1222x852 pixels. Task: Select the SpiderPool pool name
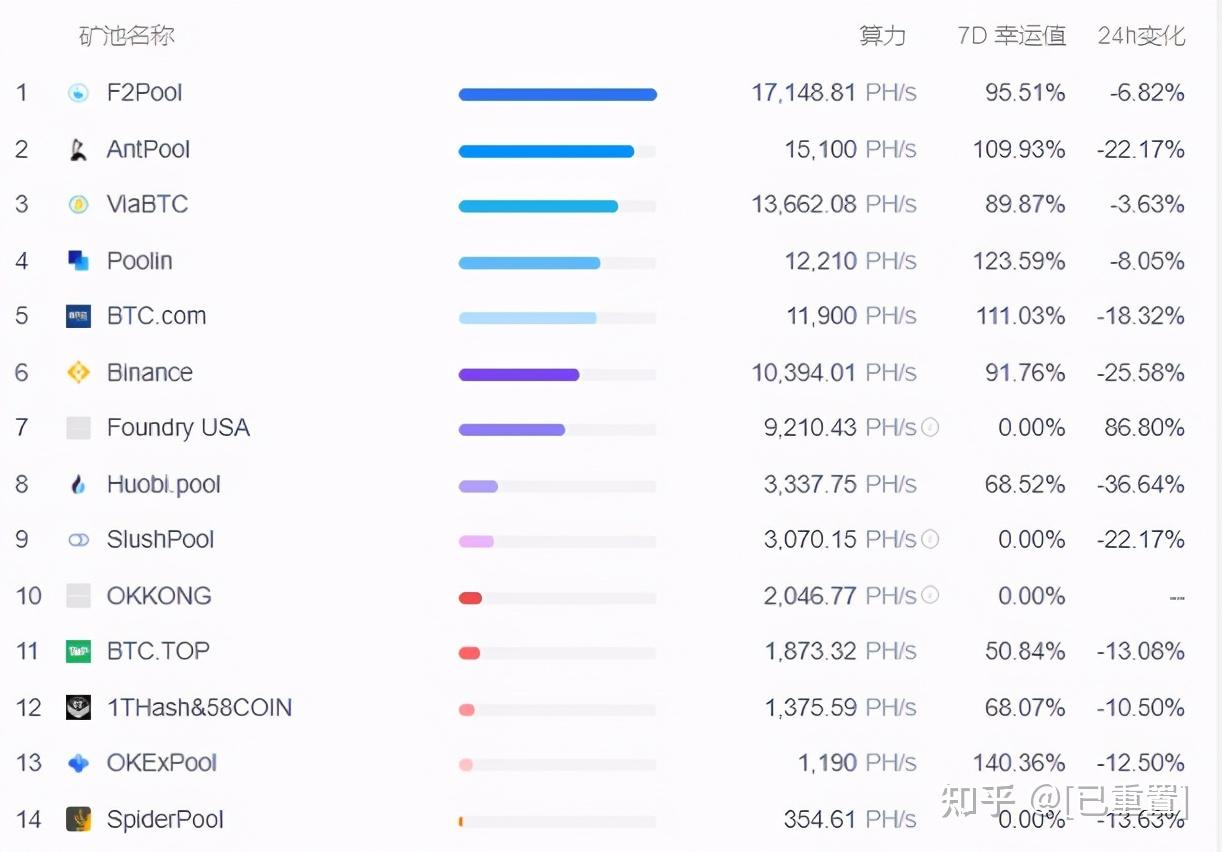pos(165,820)
